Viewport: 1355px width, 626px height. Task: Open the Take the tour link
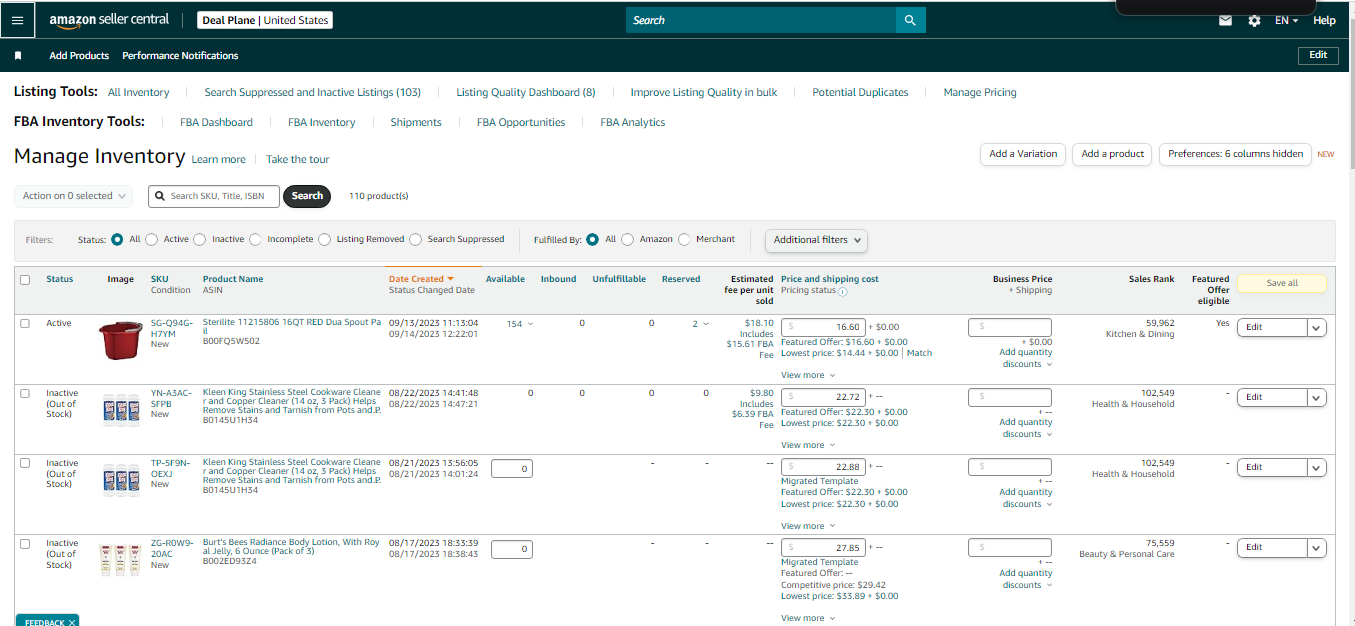pos(298,159)
